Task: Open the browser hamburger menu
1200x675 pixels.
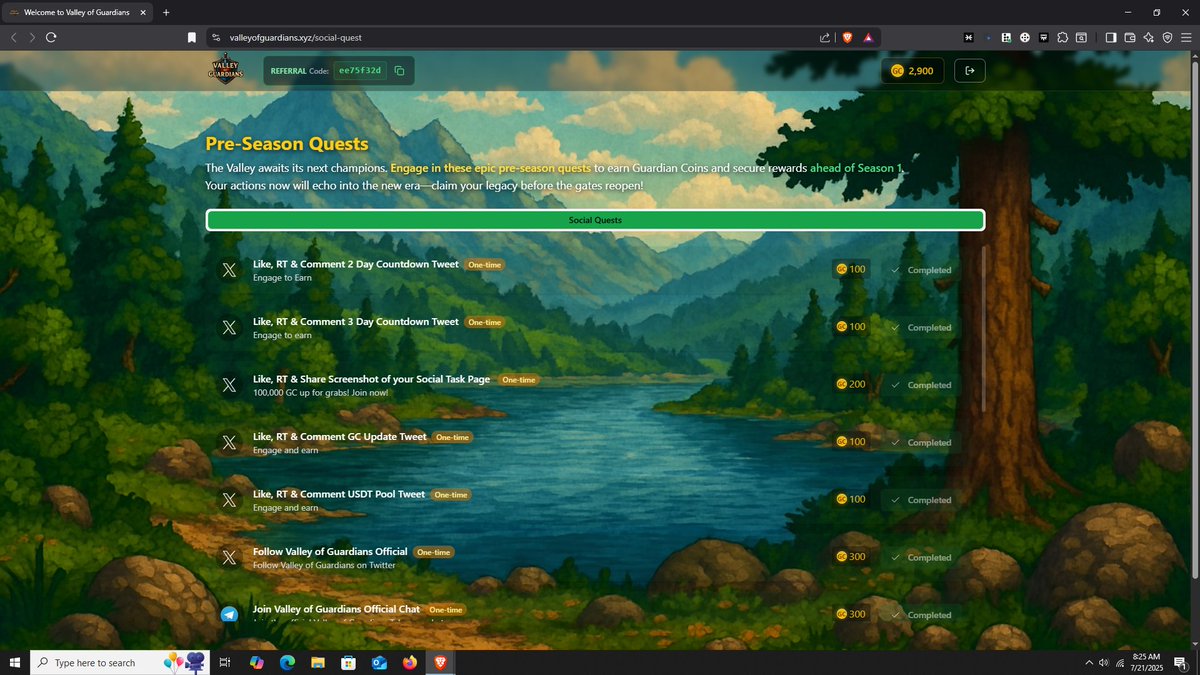Action: pos(1186,38)
